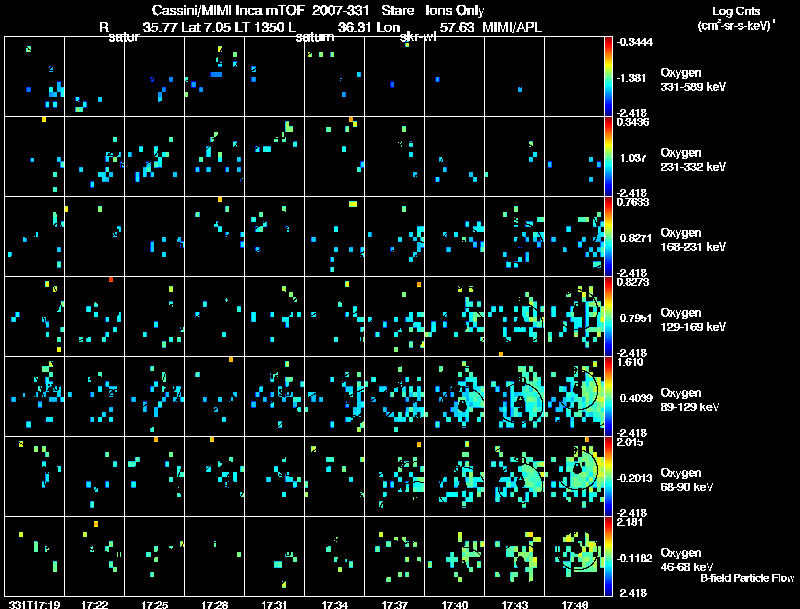Select the 17:28 panel in Oxygen 331-589 keV row
The image size is (800, 609).
pos(214,76)
